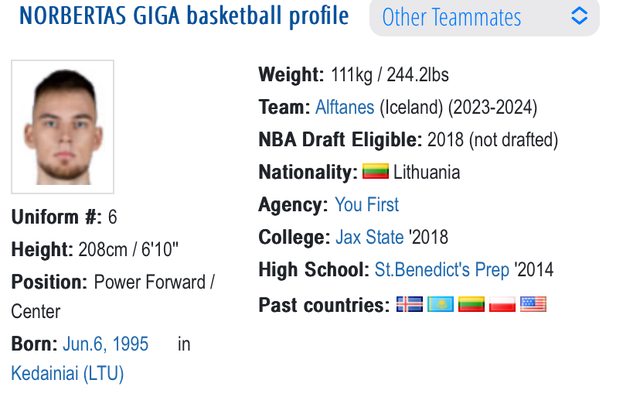
Task: Click the Iceland flag in Past countries
Action: click(409, 304)
